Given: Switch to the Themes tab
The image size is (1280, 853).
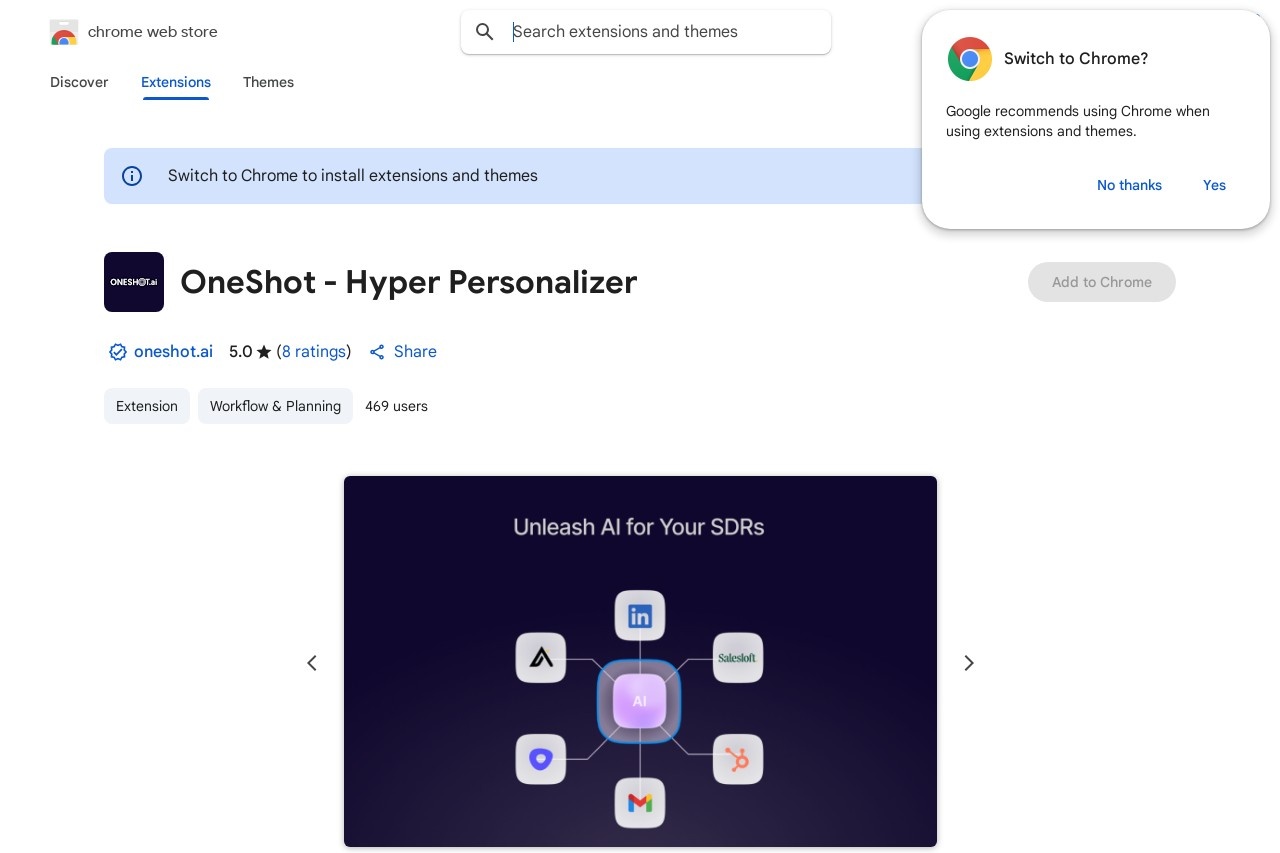Looking at the screenshot, I should 268,82.
